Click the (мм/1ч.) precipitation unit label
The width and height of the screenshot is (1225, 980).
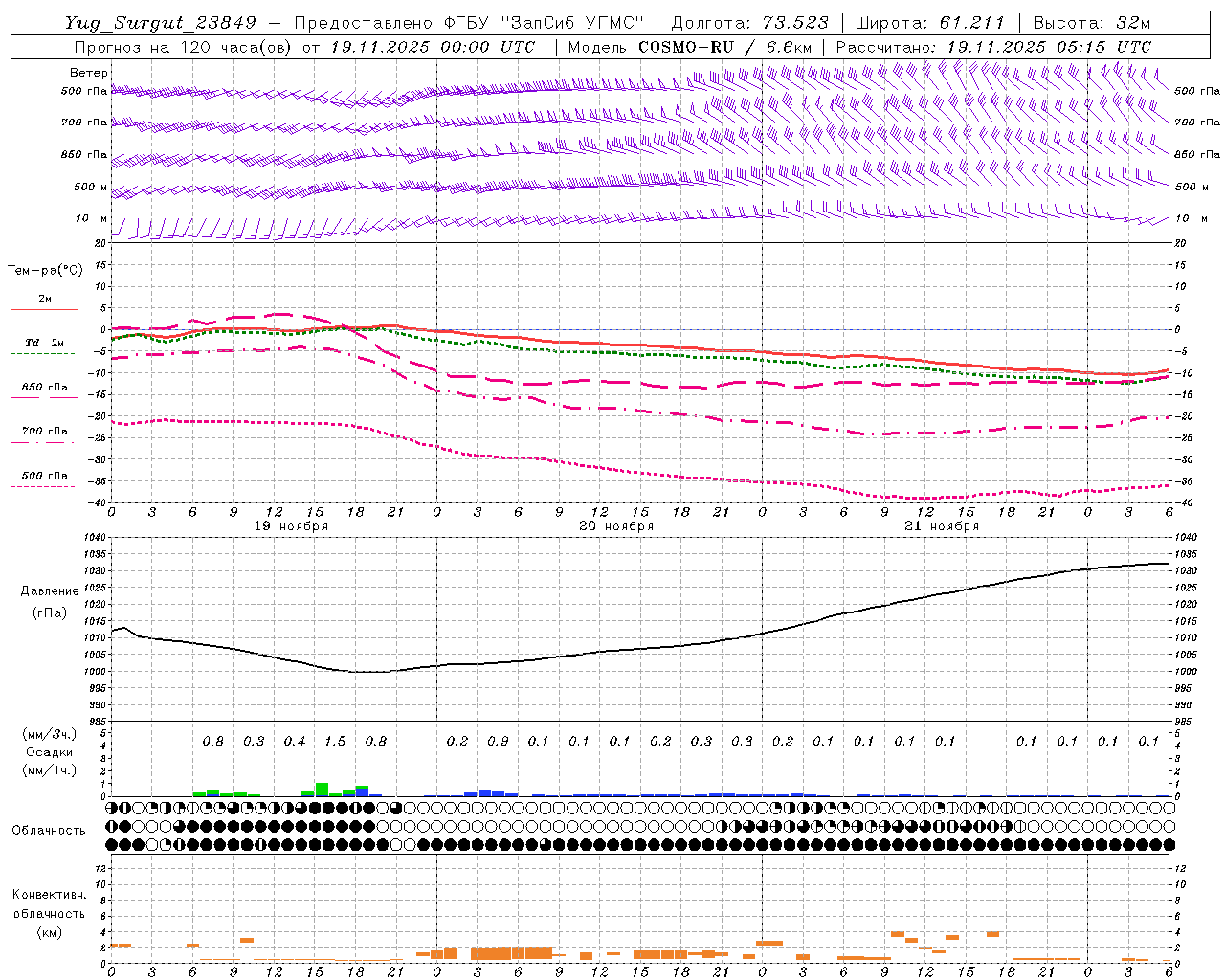coord(49,770)
